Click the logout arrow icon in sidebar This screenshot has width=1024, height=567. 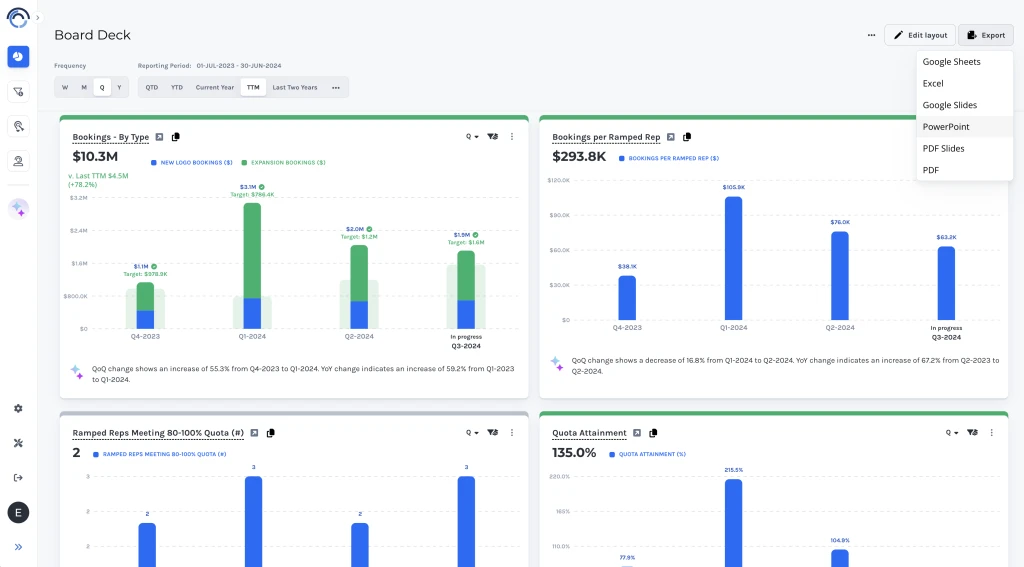(x=18, y=477)
